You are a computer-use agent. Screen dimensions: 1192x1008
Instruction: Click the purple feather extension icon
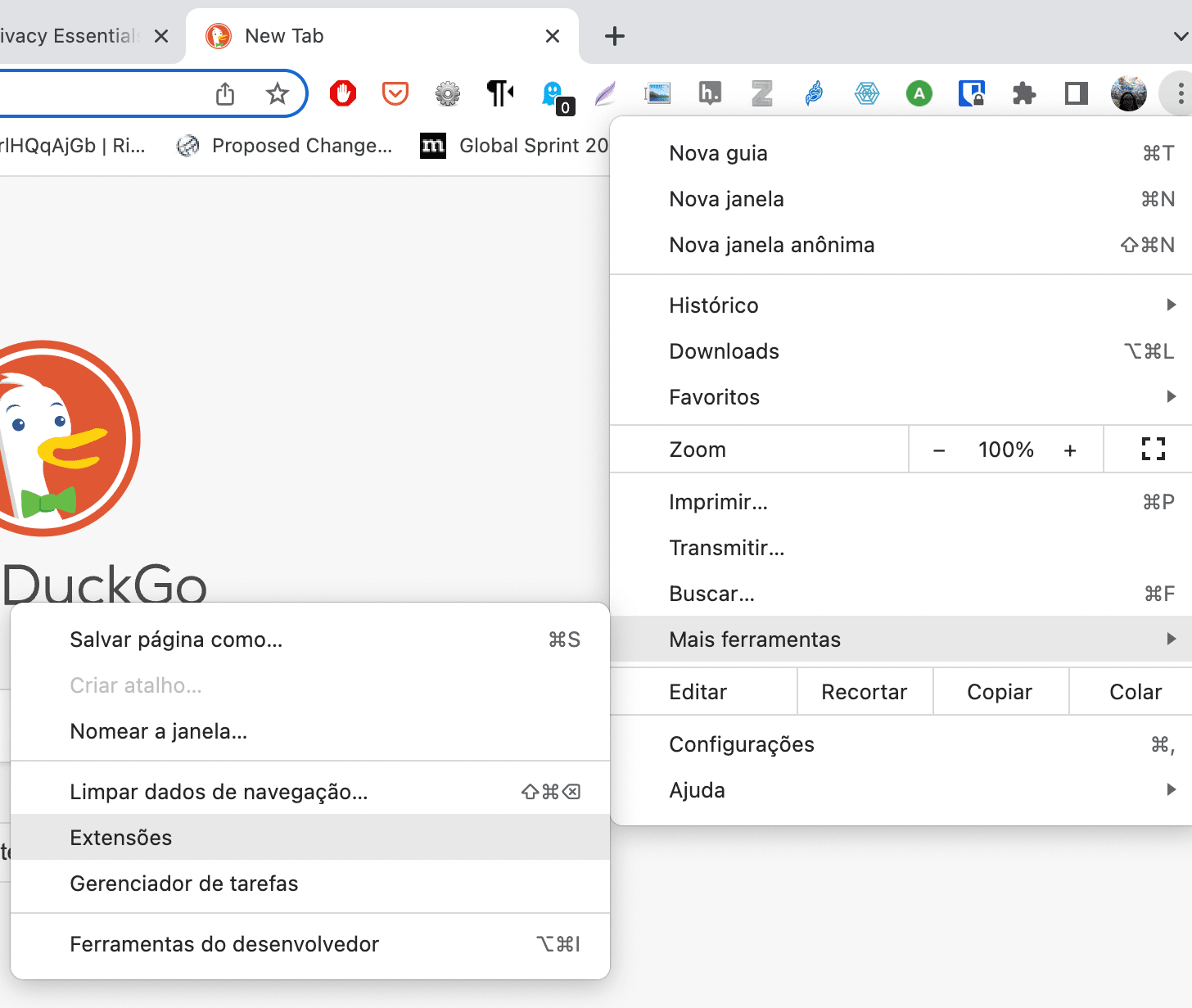(x=605, y=93)
